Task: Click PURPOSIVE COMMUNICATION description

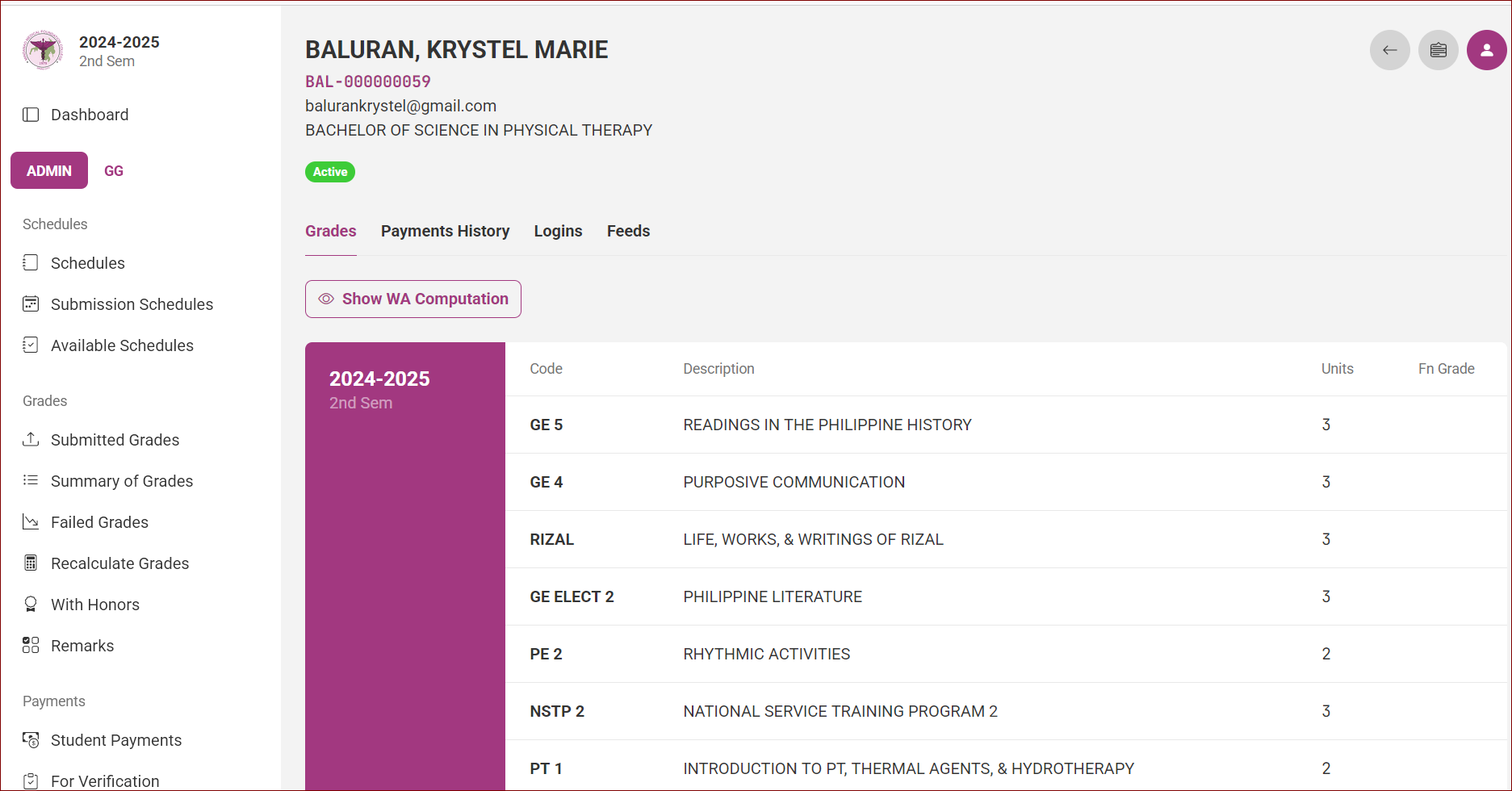Action: click(794, 482)
